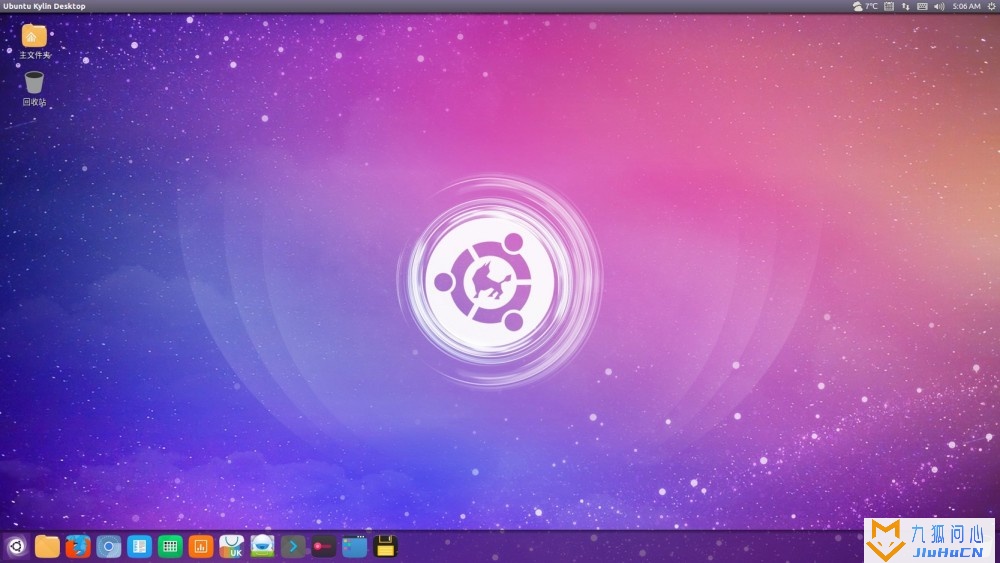Open the blue window manager dock icon
The image size is (1000, 563).
coord(355,546)
